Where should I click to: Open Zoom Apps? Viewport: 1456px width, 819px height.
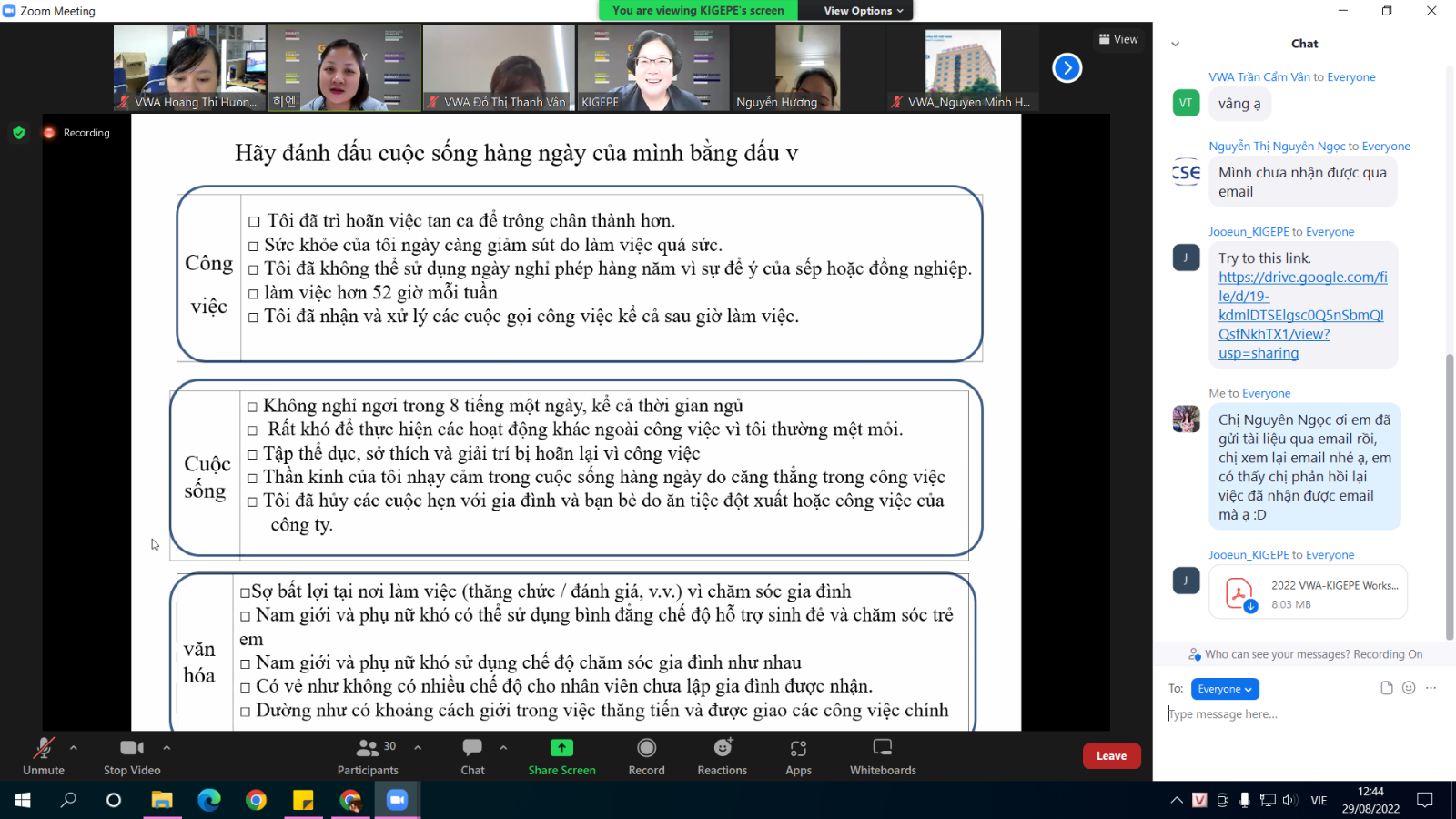798,756
